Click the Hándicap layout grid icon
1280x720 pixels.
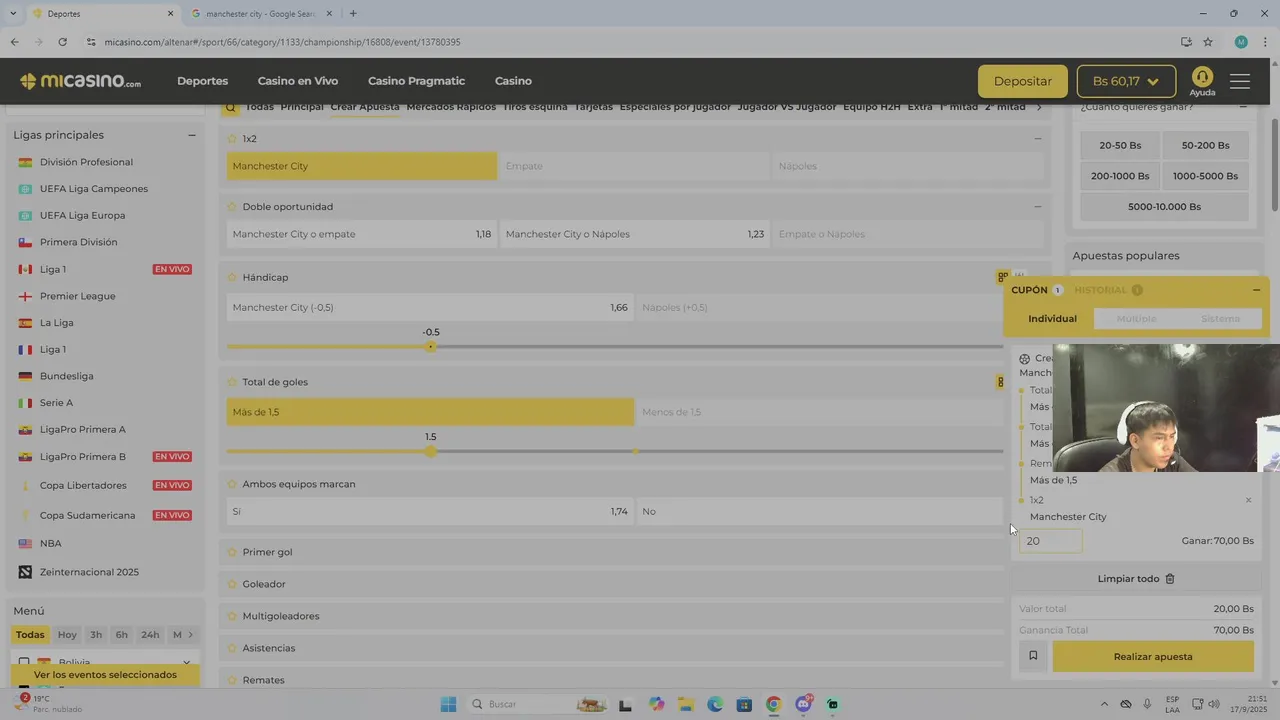pos(1003,277)
